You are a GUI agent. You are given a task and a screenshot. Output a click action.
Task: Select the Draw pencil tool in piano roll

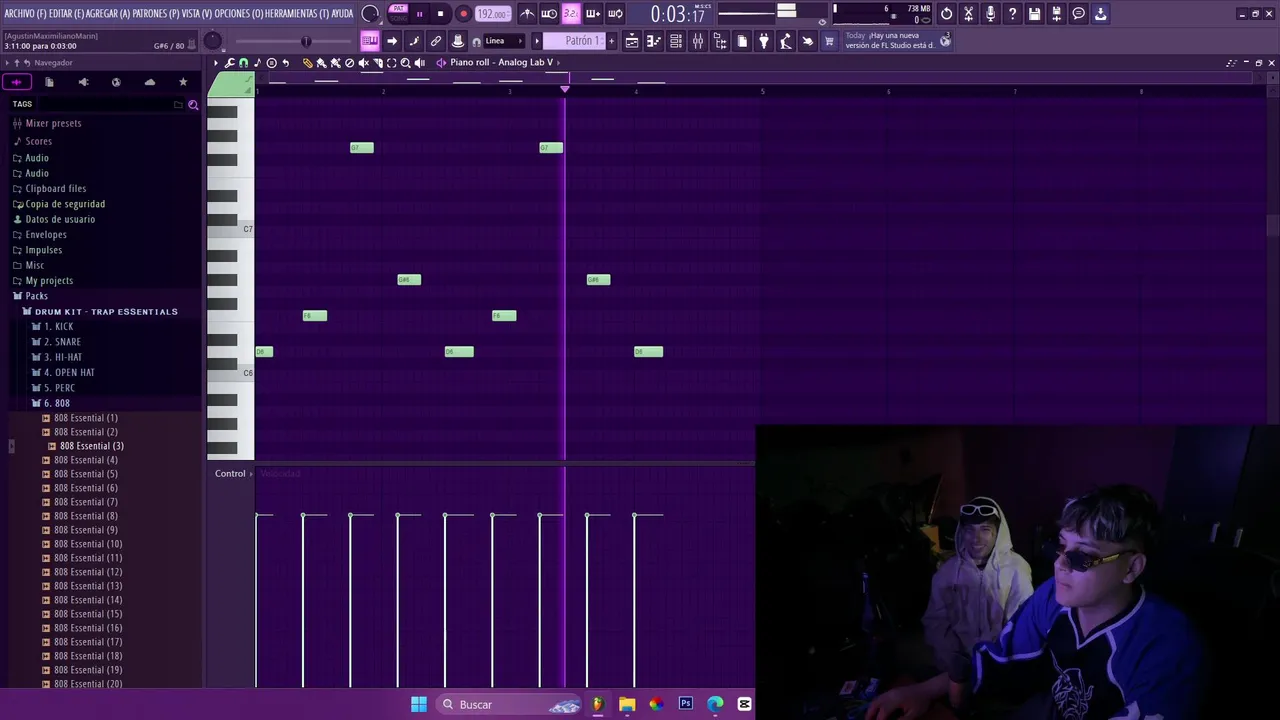tap(307, 63)
